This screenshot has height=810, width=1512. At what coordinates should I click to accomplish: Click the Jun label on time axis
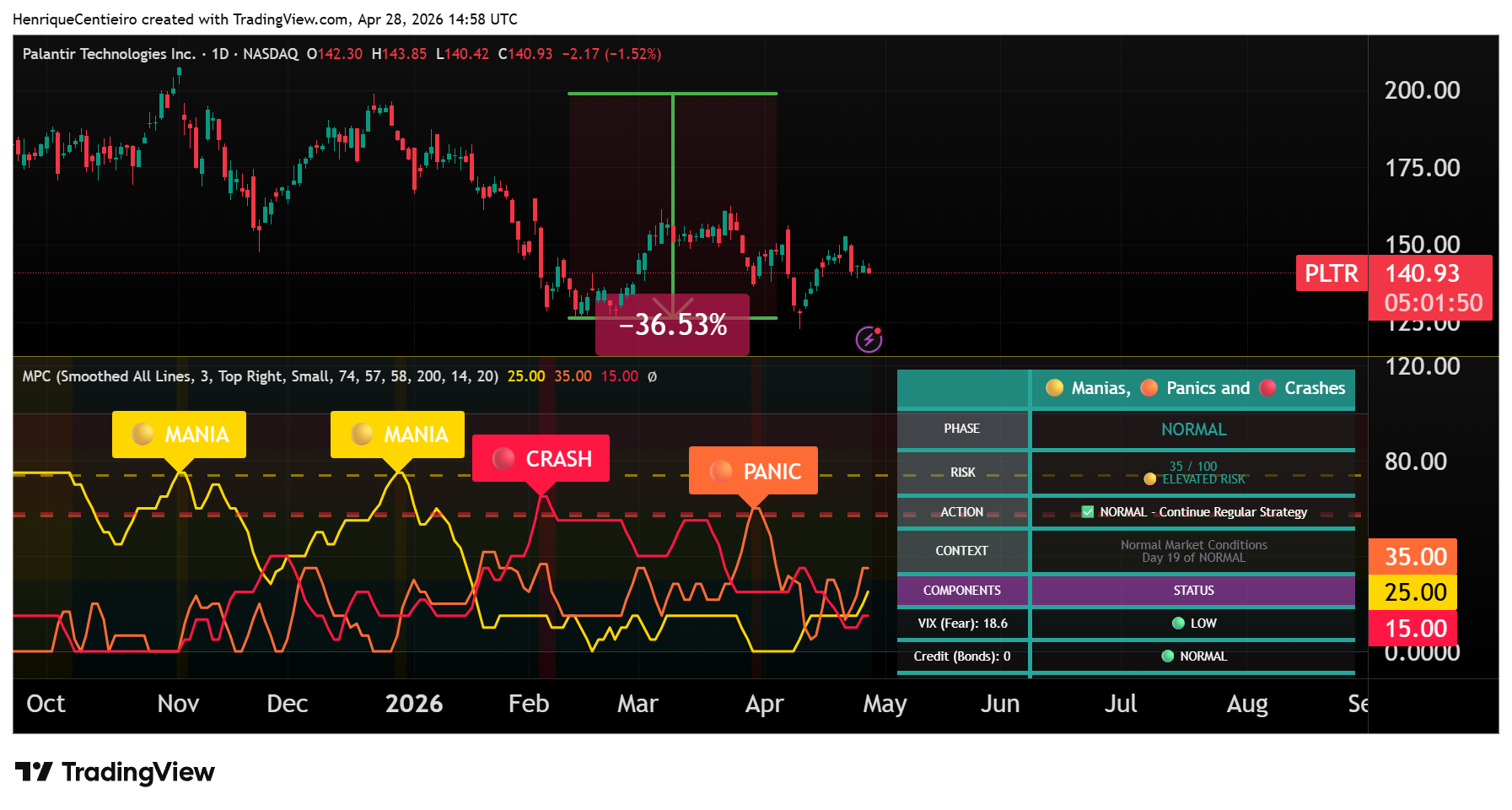coord(1000,704)
